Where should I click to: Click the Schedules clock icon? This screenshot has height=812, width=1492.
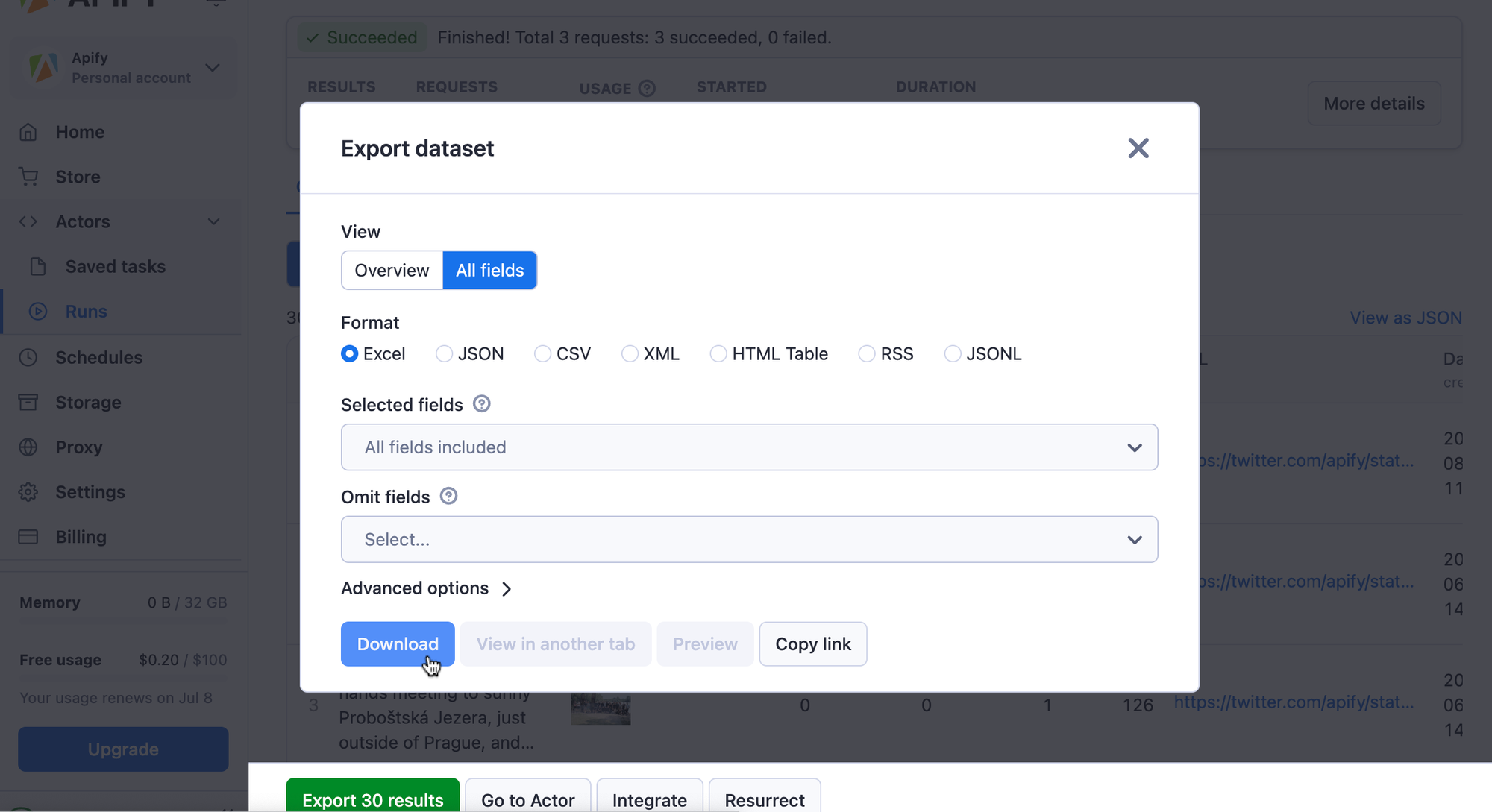pos(28,357)
